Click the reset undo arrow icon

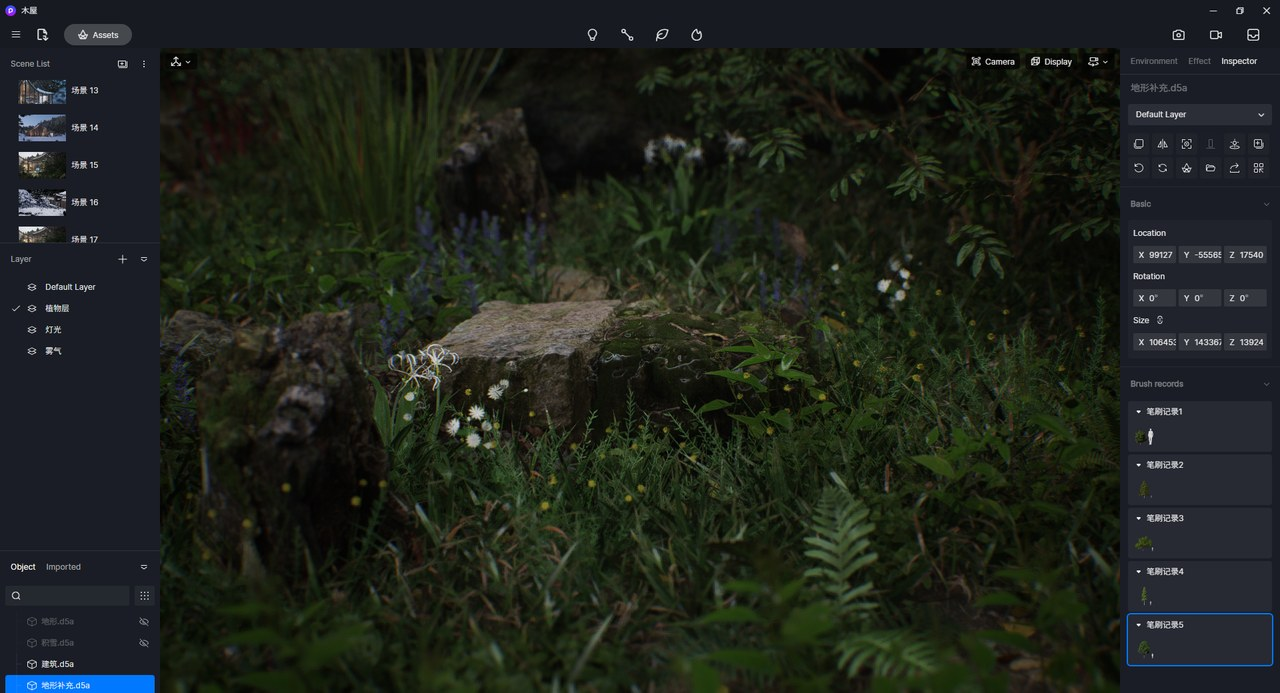1139,168
